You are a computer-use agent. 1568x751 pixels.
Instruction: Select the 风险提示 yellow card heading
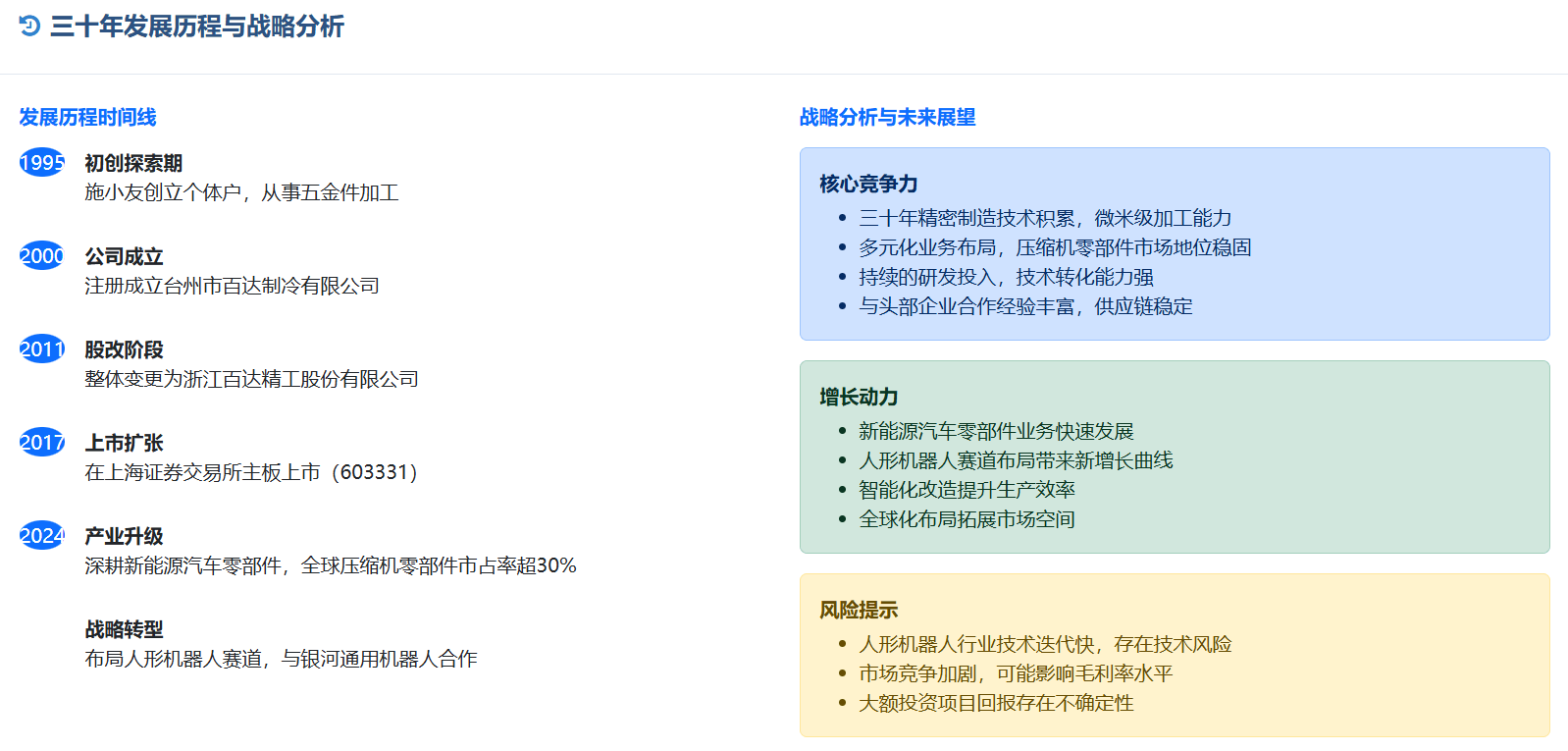click(859, 610)
